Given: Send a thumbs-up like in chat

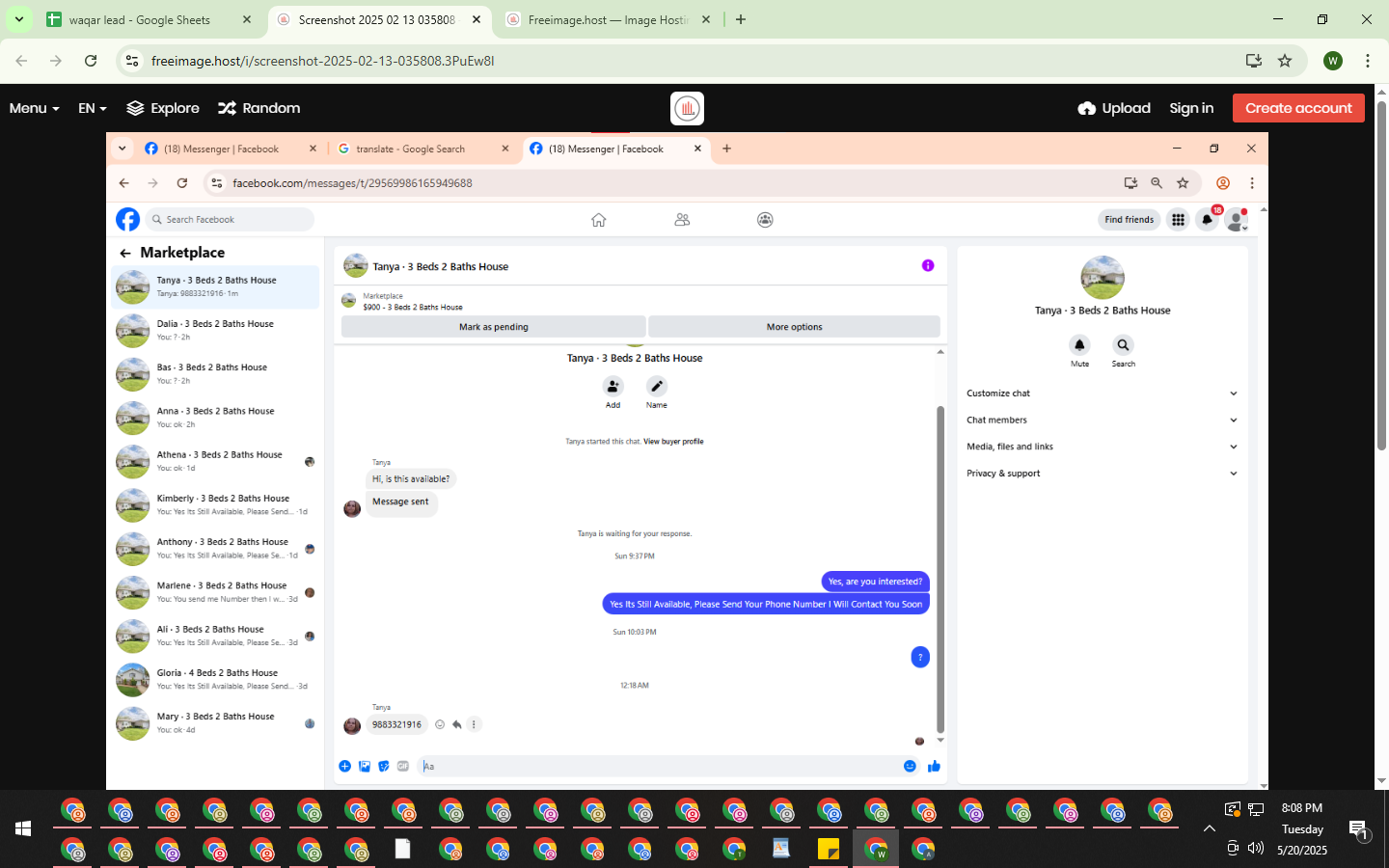Looking at the screenshot, I should pos(934,766).
